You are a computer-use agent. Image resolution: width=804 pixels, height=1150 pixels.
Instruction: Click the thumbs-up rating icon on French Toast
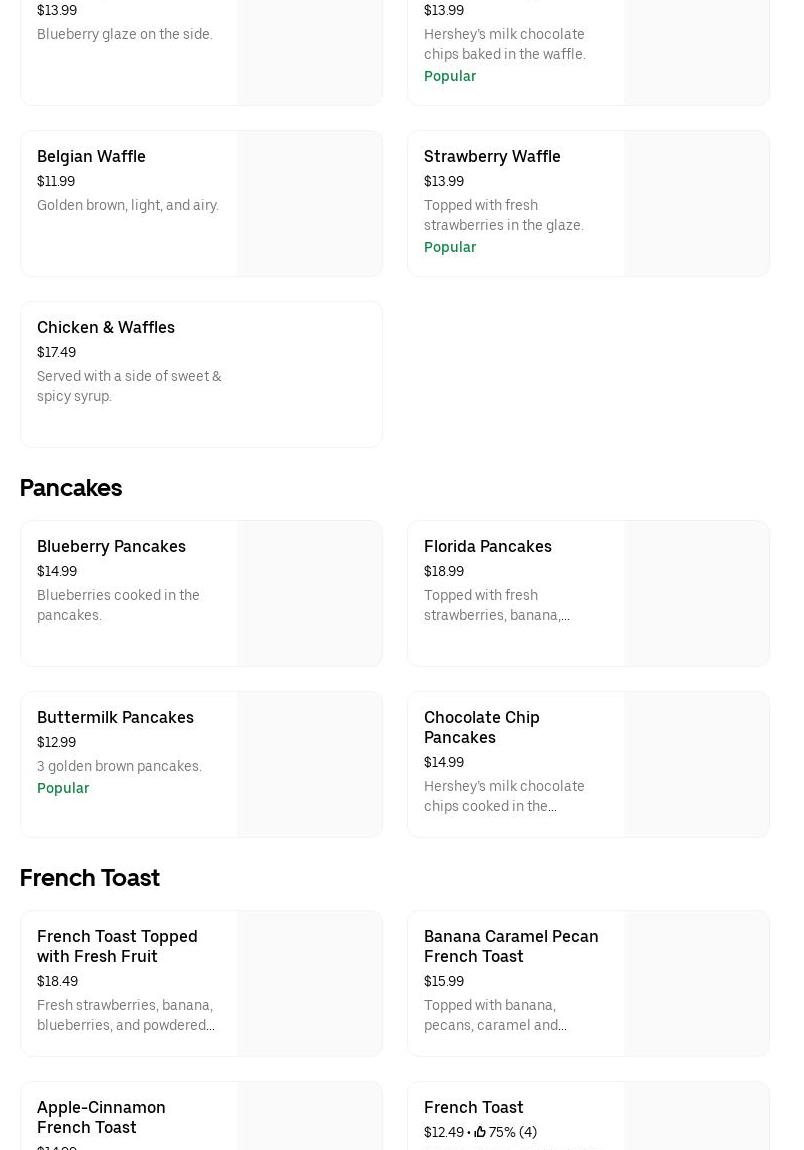(x=480, y=1132)
